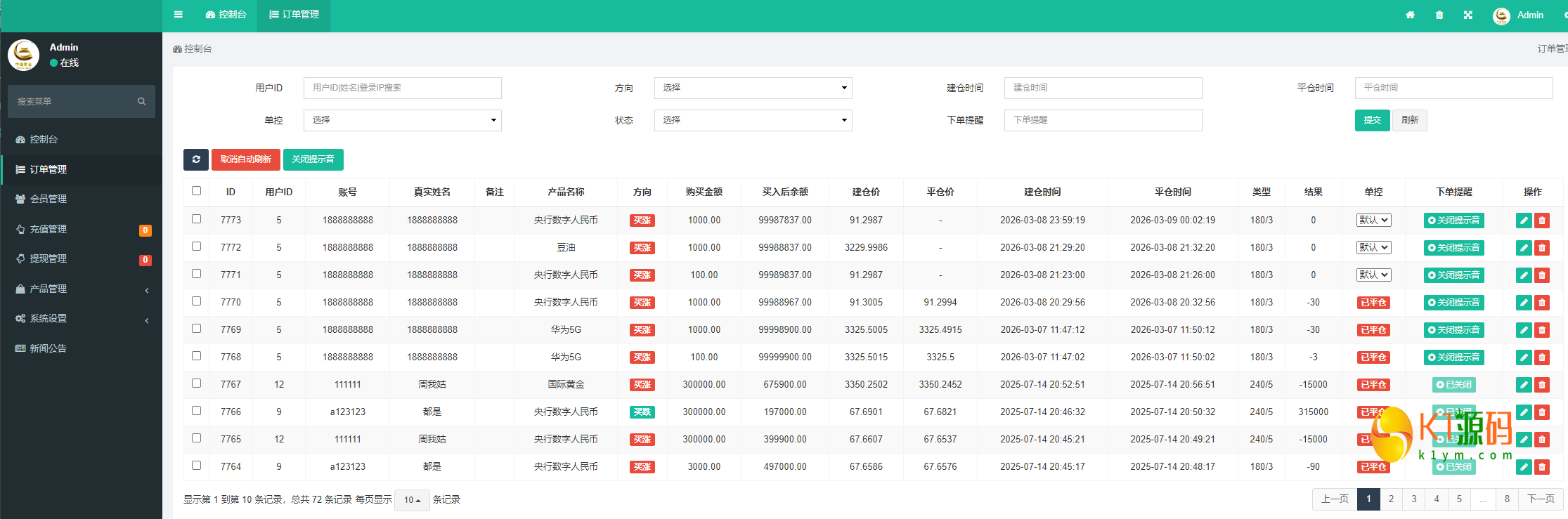The image size is (1568, 519).
Task: Delete order 7764 with trash icon
Action: pyautogui.click(x=1542, y=467)
